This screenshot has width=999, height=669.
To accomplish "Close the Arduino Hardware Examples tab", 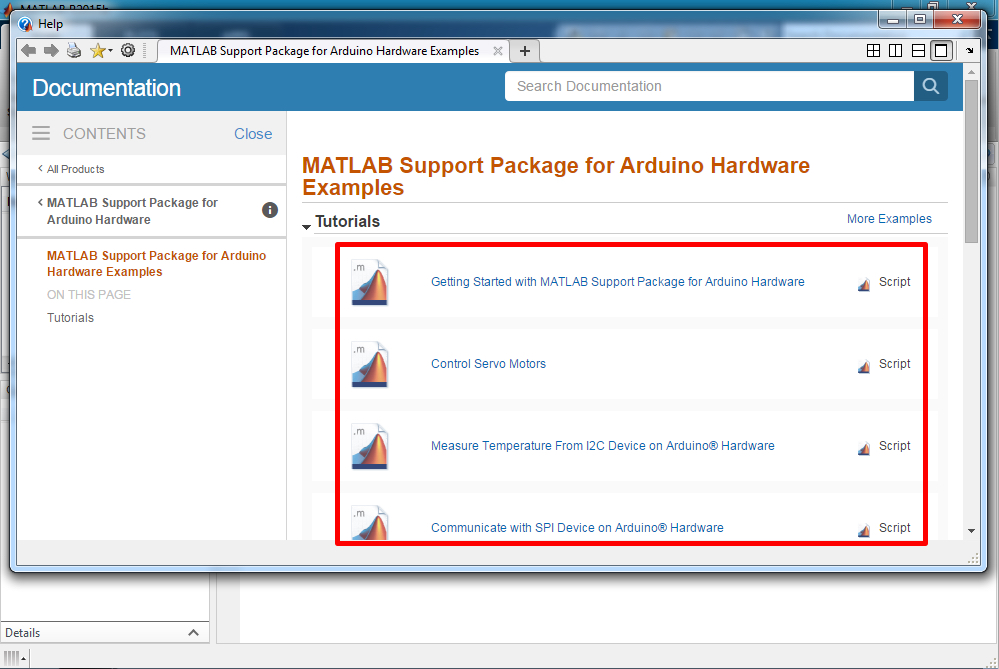I will click(498, 51).
